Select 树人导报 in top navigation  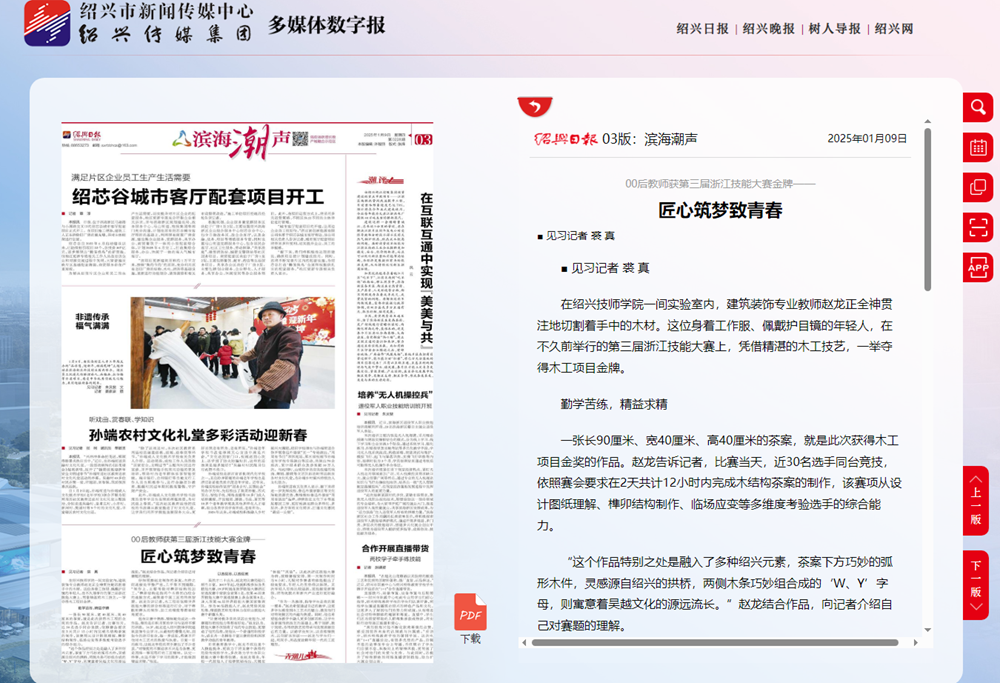coord(834,29)
